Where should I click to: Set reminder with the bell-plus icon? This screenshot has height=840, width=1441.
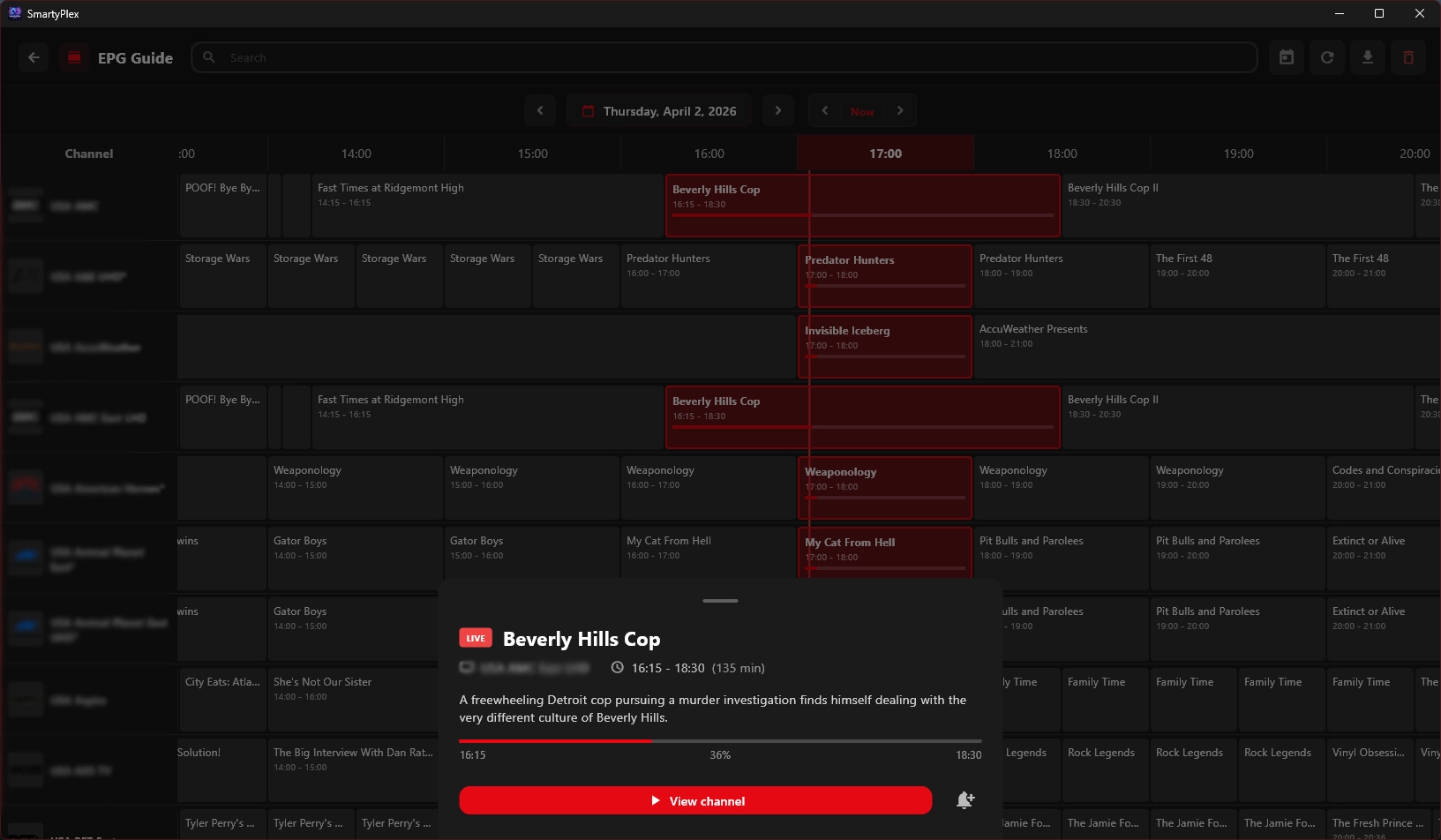tap(965, 800)
